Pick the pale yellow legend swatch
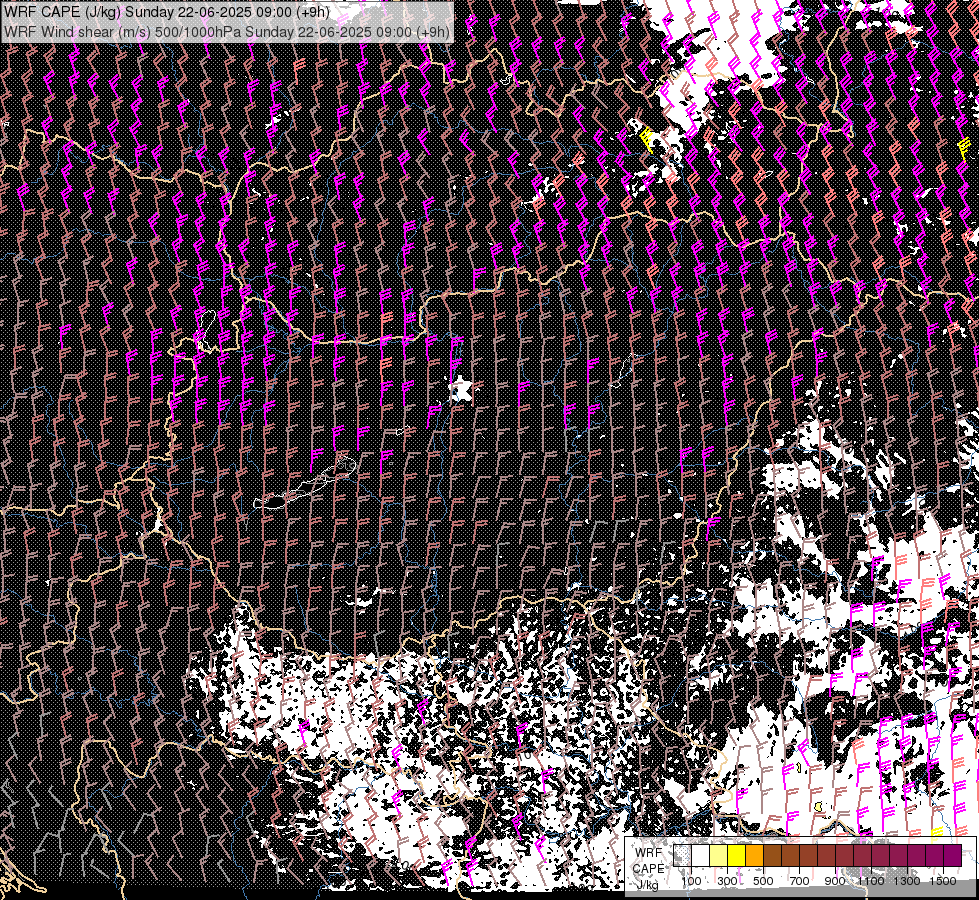 click(x=719, y=855)
